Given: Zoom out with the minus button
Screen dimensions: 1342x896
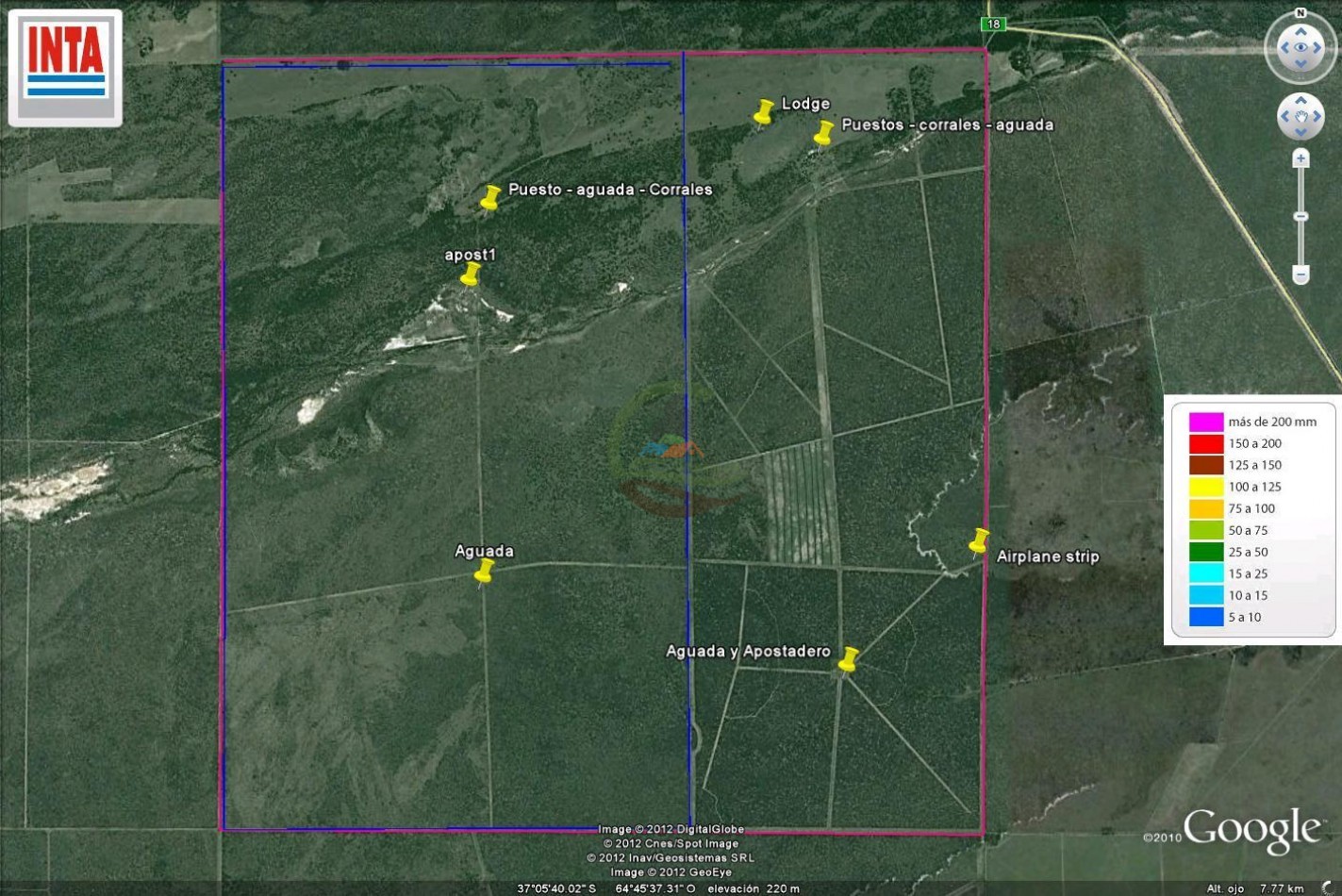Looking at the screenshot, I should pos(1301,274).
